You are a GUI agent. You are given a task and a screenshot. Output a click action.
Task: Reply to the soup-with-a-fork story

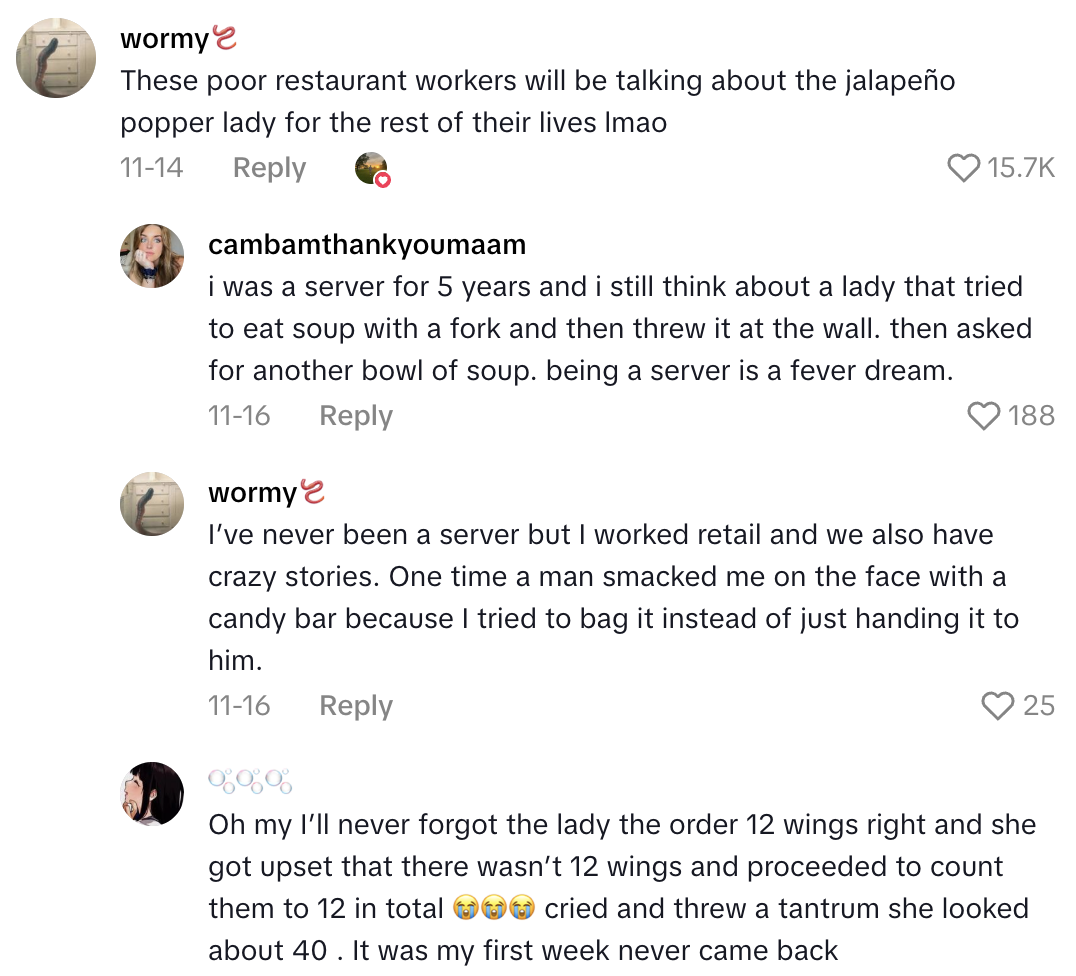355,416
